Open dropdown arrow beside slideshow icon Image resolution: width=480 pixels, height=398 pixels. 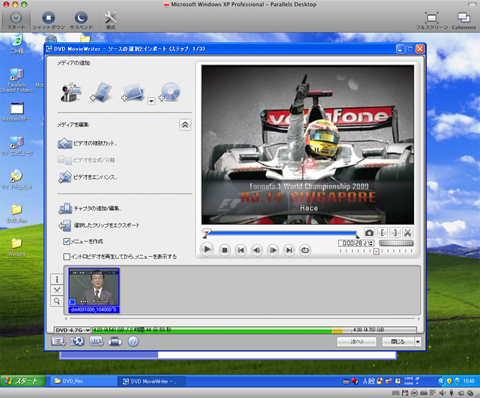[151, 101]
